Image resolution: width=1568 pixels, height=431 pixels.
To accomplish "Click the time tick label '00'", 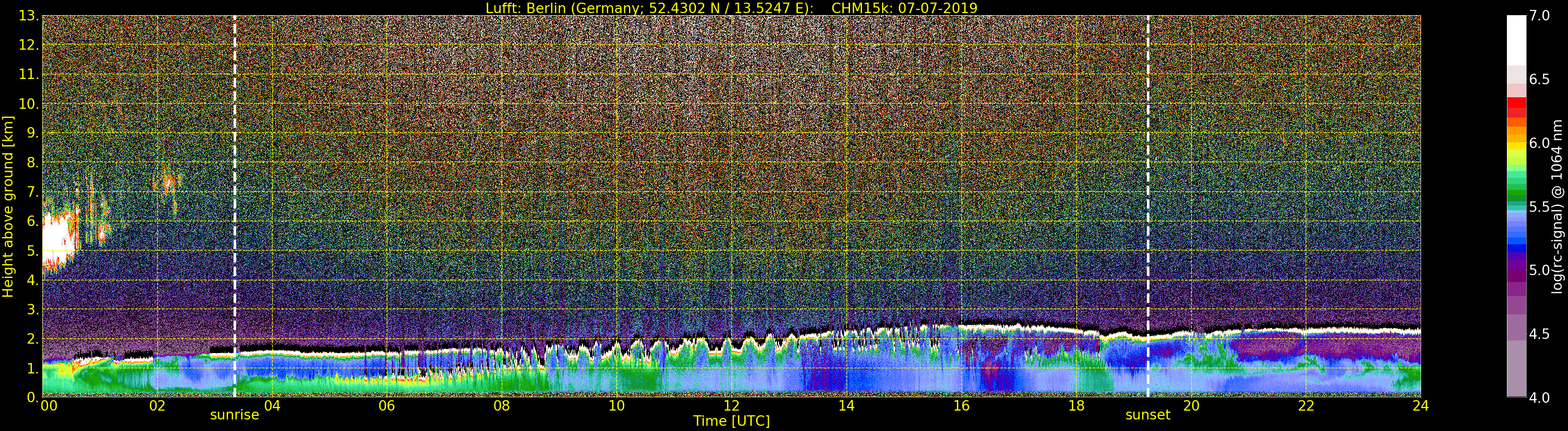I will tap(49, 406).
